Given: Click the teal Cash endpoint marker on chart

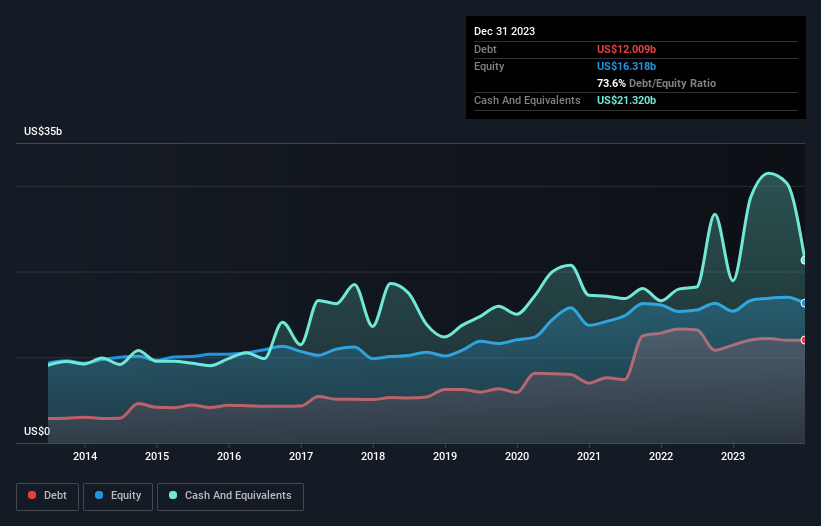Looking at the screenshot, I should [803, 260].
